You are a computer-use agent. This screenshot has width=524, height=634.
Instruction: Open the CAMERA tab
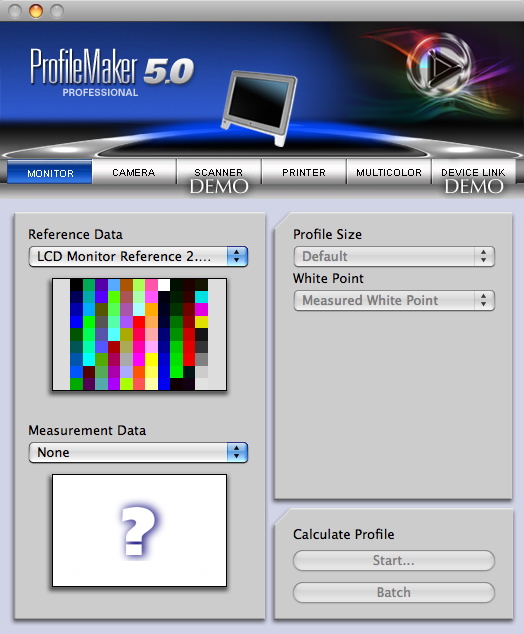(x=134, y=173)
